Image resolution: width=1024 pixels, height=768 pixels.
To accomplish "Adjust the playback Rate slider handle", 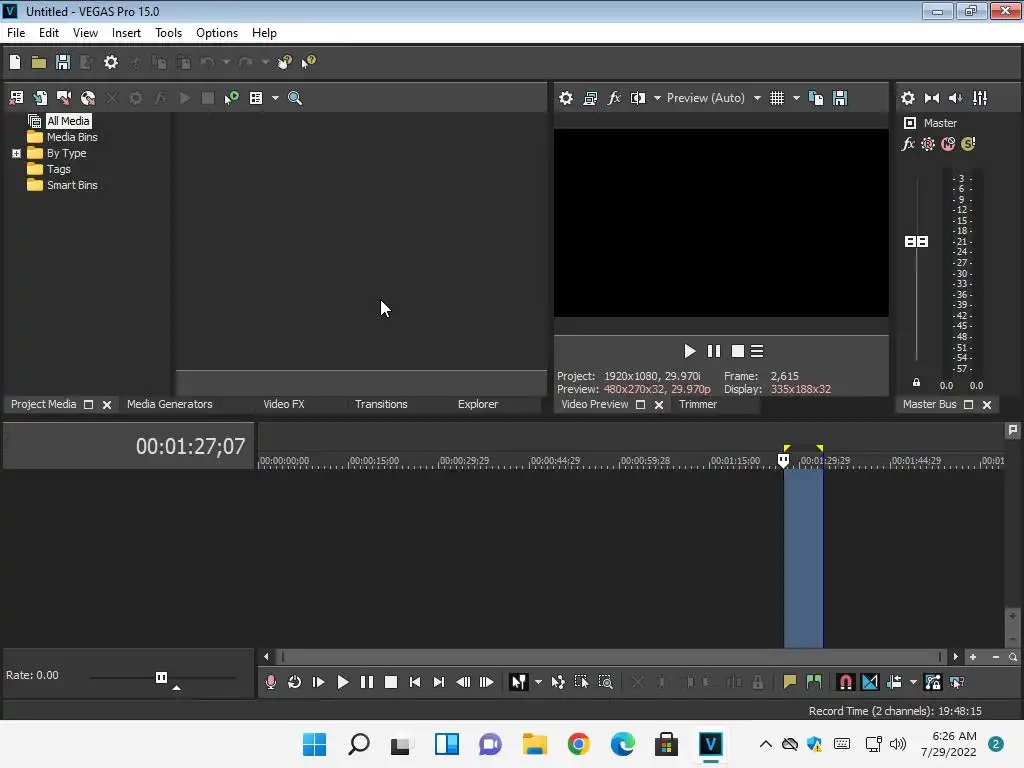I will 161,677.
